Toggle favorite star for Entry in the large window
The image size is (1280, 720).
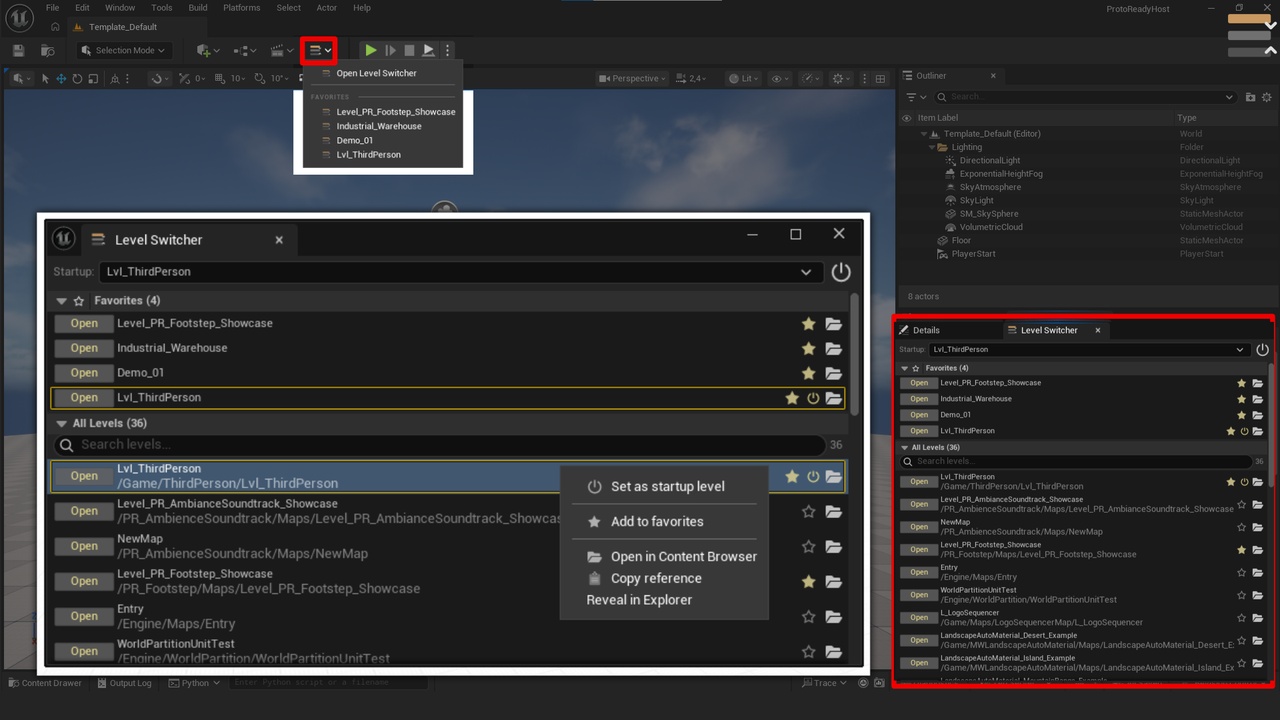click(808, 617)
